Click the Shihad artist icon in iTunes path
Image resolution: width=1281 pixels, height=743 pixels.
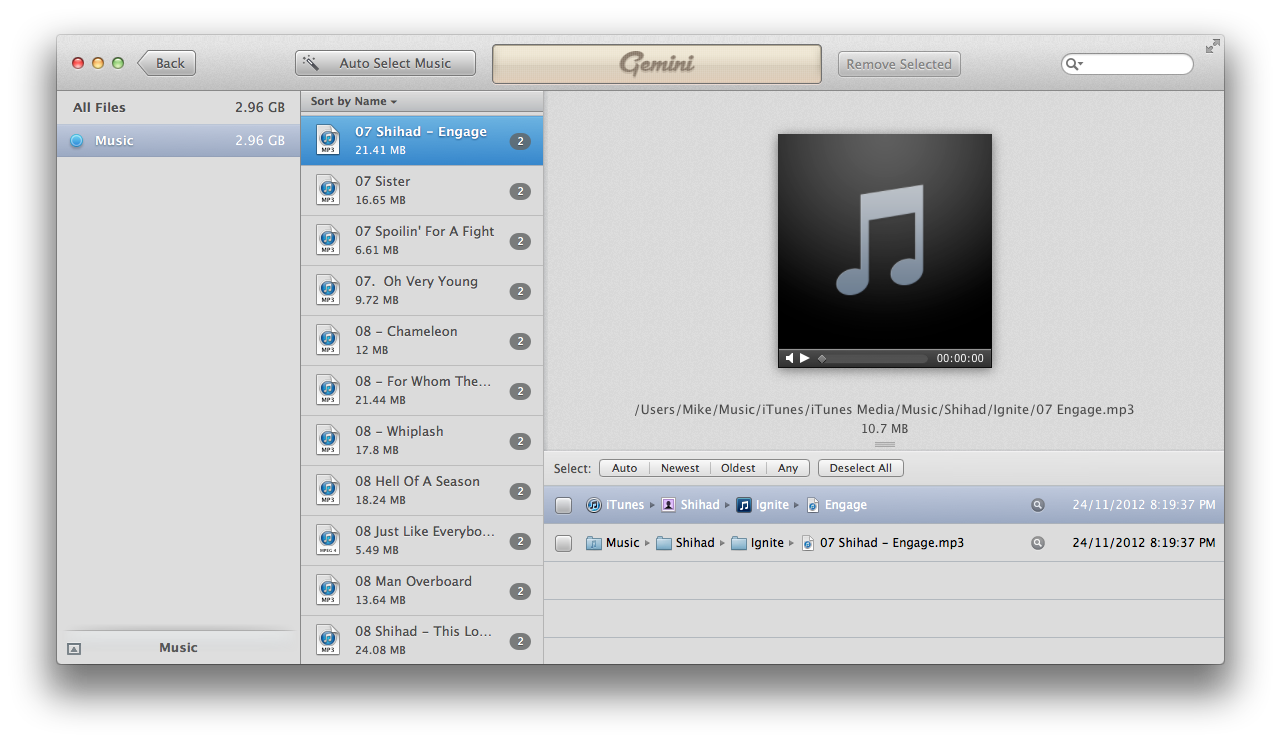(x=669, y=505)
